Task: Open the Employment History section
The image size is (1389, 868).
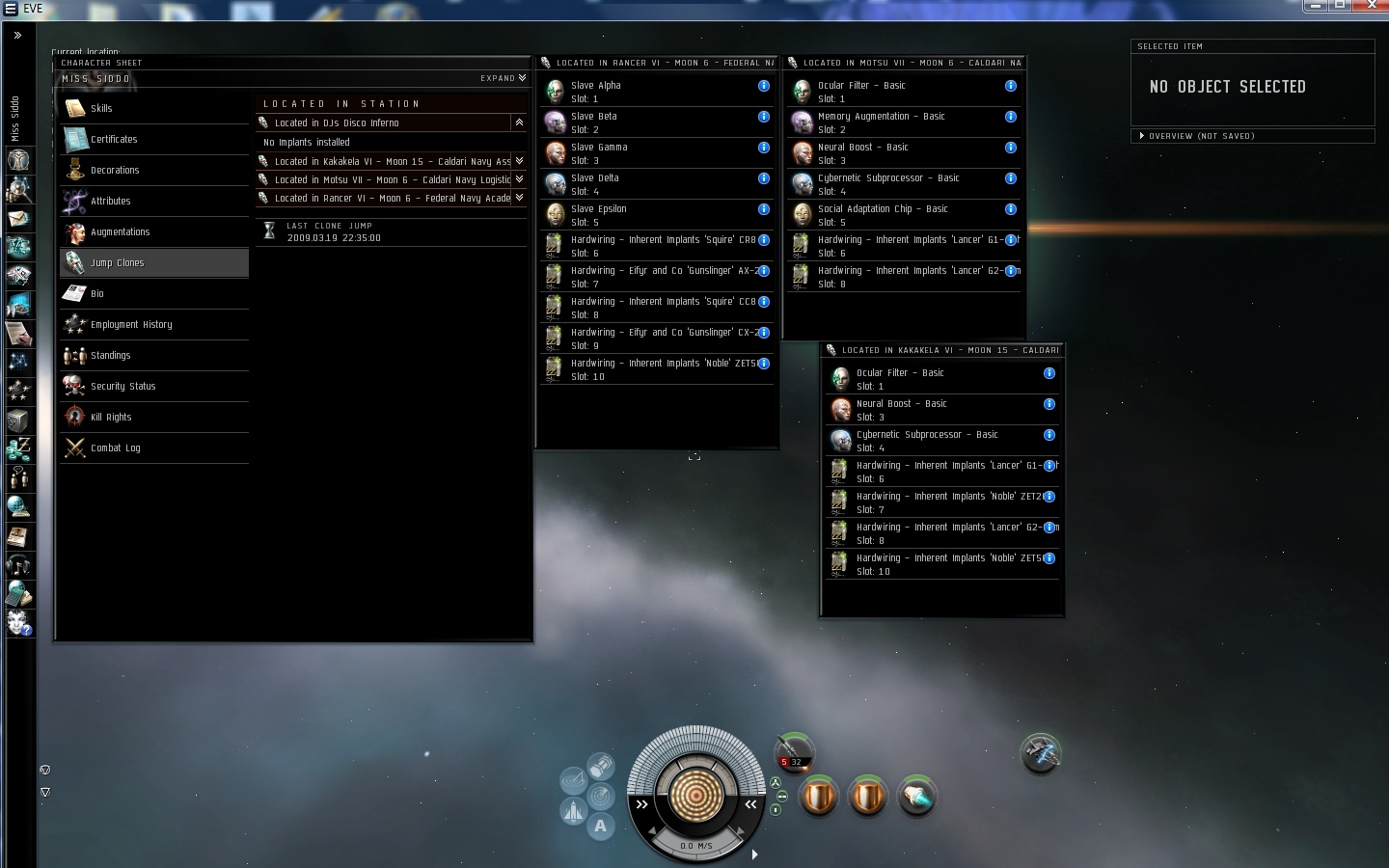Action: tap(154, 325)
